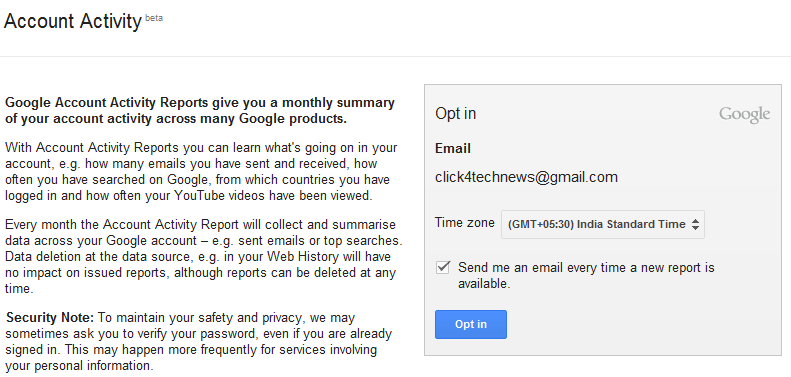The image size is (791, 377).
Task: Click the 'Time zone' field label
Action: tap(465, 223)
